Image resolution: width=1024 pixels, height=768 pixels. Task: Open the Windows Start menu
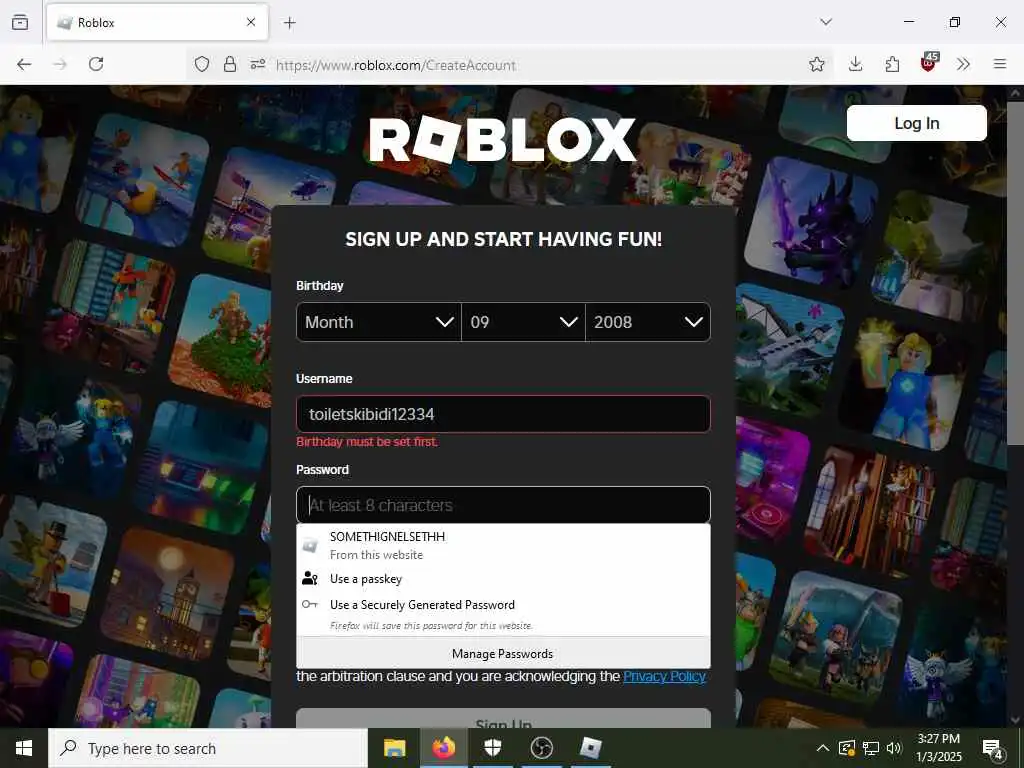click(24, 748)
